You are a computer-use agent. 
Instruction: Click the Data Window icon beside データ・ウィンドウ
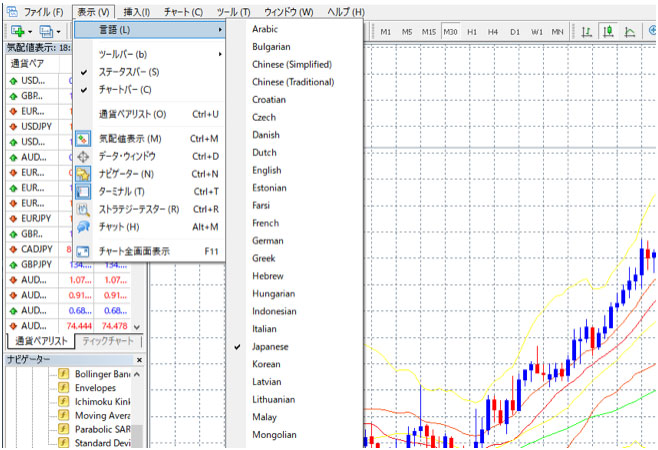click(x=83, y=156)
